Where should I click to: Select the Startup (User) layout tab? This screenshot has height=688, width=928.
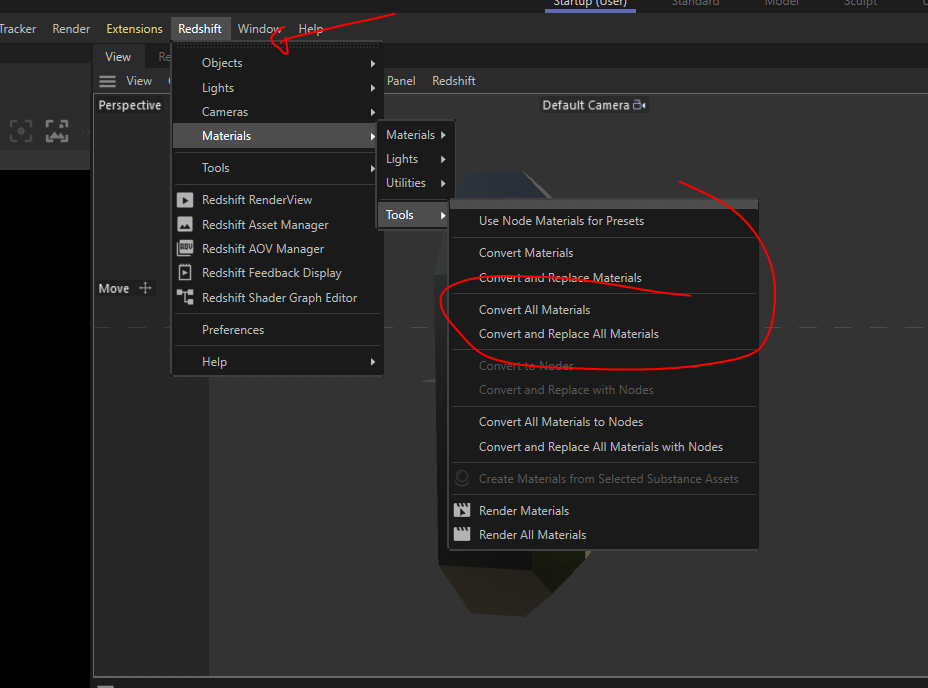(590, 4)
